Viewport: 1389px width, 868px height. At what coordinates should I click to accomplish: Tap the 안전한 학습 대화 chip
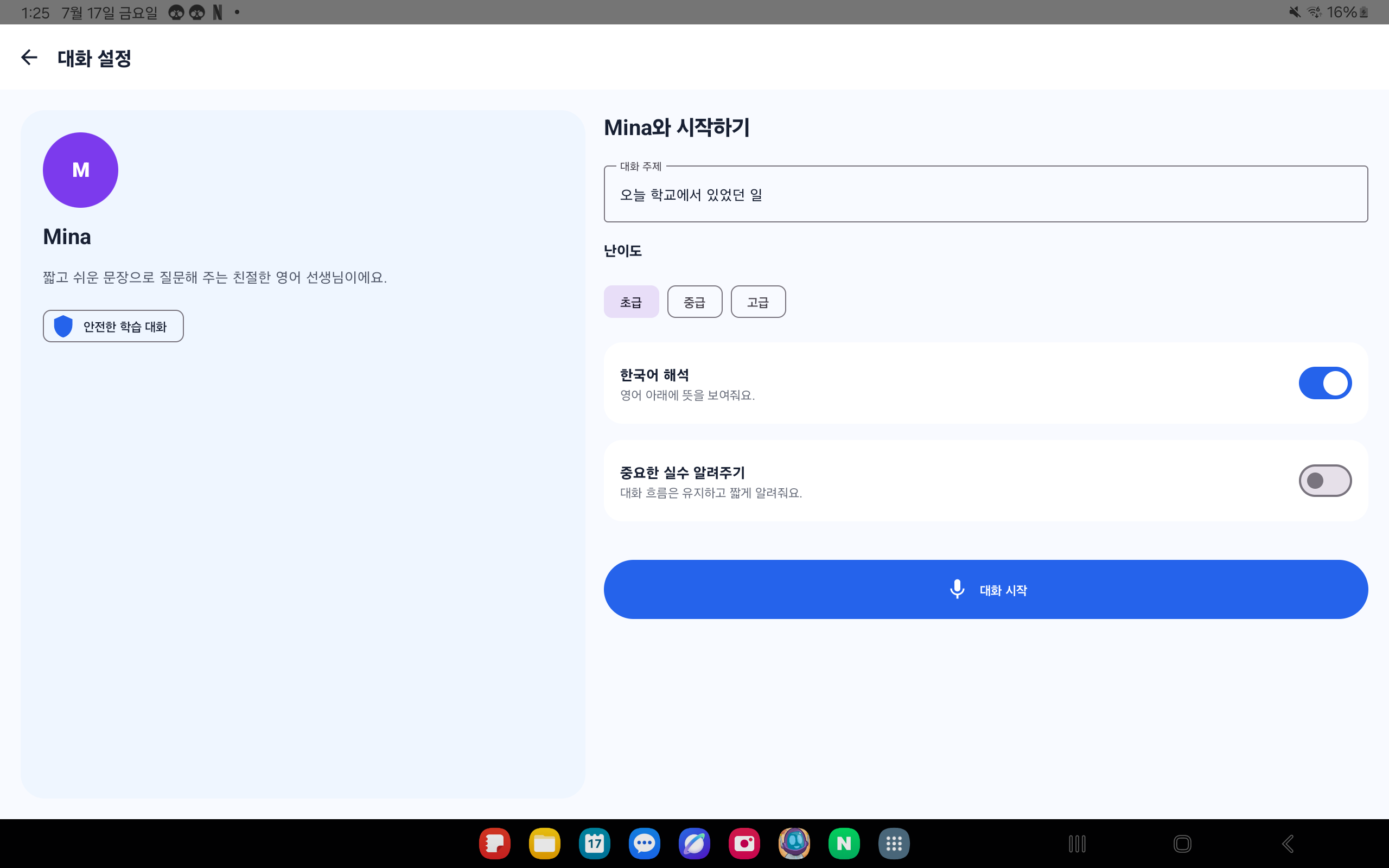pos(113,326)
